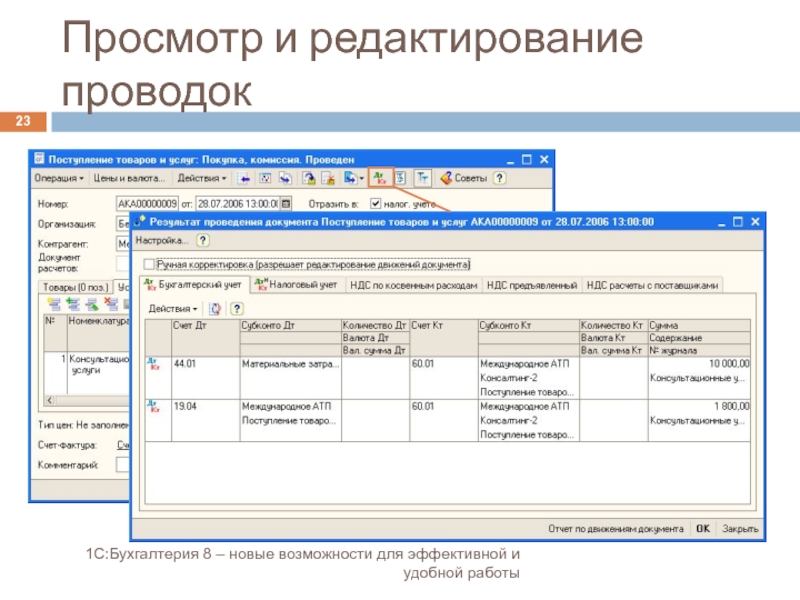Click the Количество Дт column header
800x600 pixels.
pyautogui.click(x=375, y=325)
